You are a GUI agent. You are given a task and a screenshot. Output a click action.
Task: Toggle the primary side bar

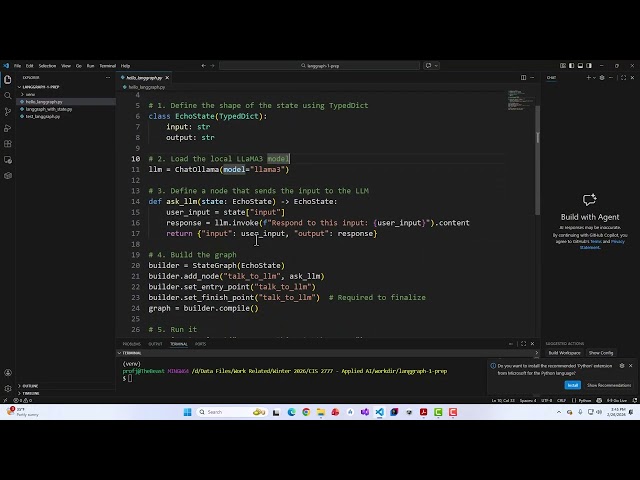(x=571, y=66)
